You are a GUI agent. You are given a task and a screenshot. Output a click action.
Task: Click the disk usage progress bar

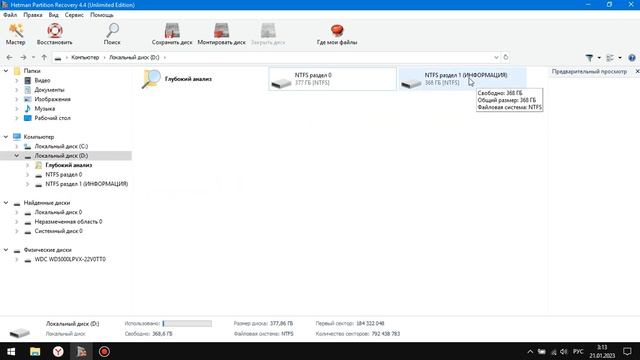(x=187, y=323)
